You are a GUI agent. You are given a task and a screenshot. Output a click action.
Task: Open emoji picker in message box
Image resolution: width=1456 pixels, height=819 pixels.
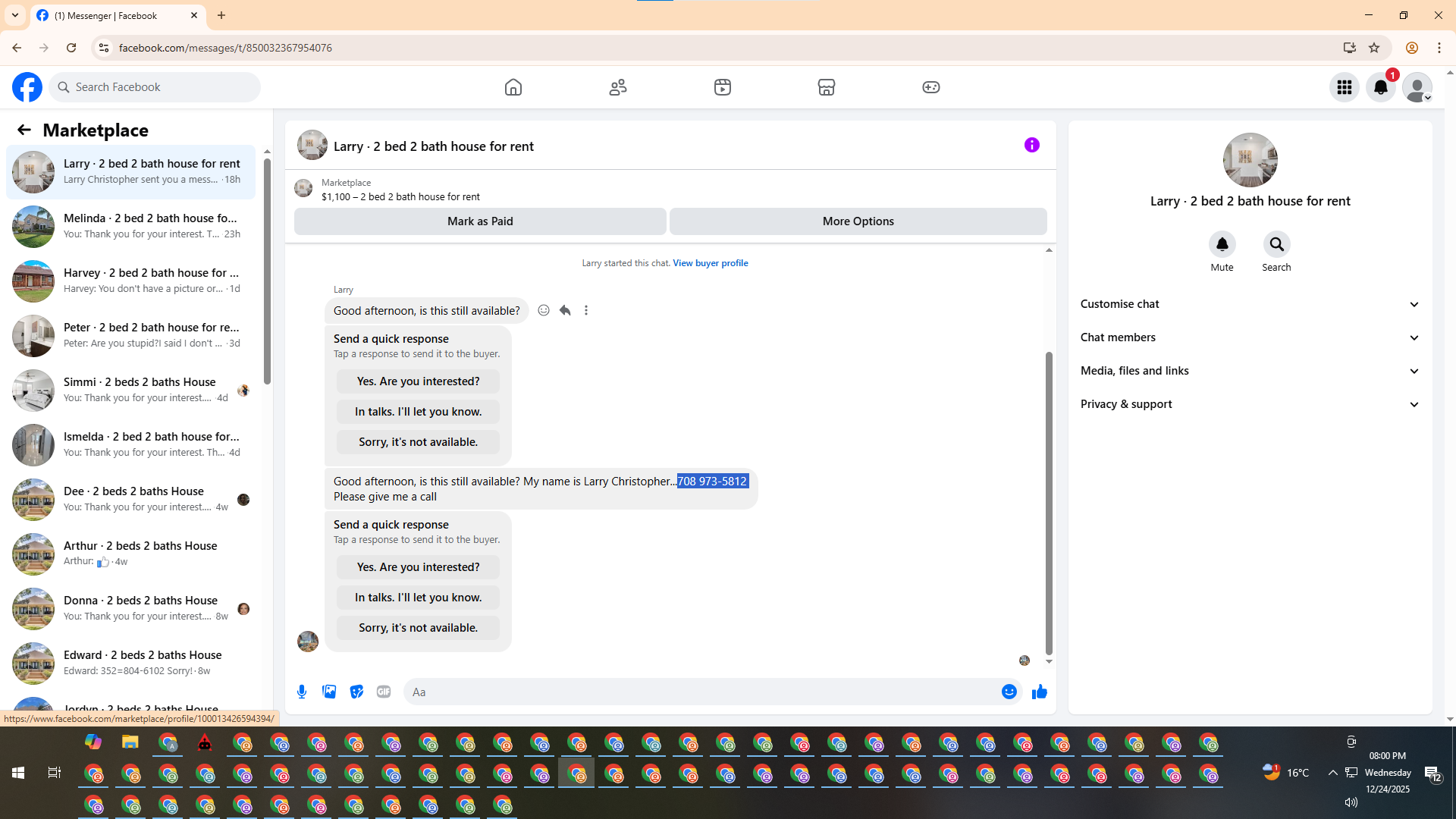[x=1009, y=692]
